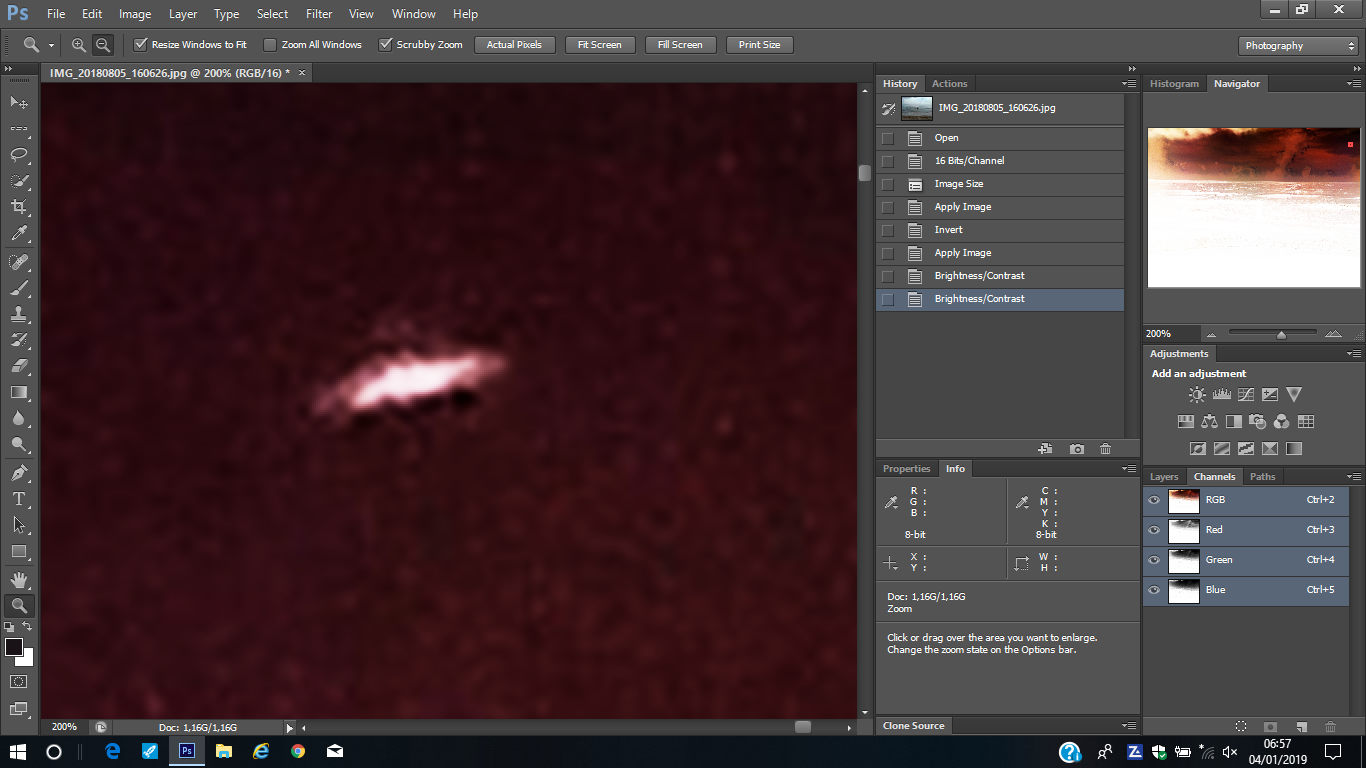
Task: Click the foreground color swatch
Action: point(14,647)
